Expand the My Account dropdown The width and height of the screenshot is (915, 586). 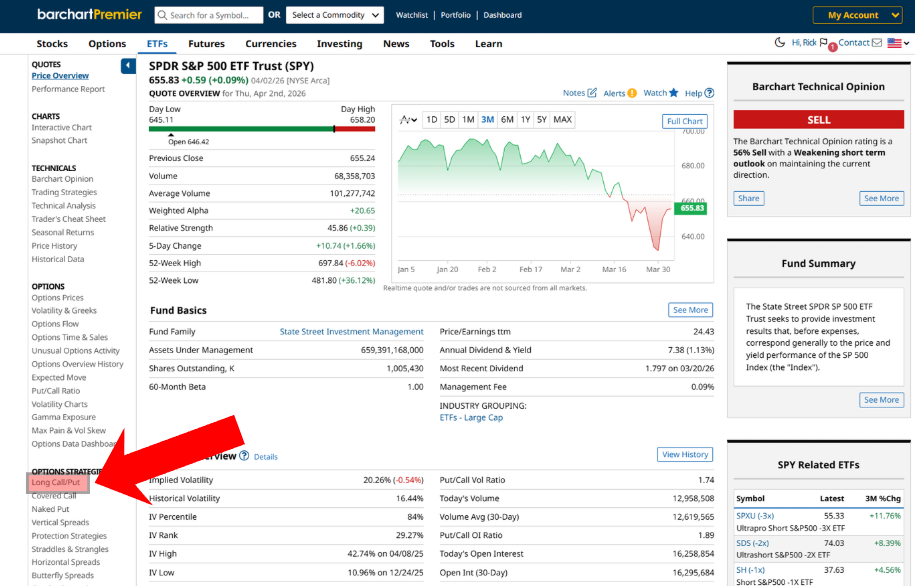857,15
